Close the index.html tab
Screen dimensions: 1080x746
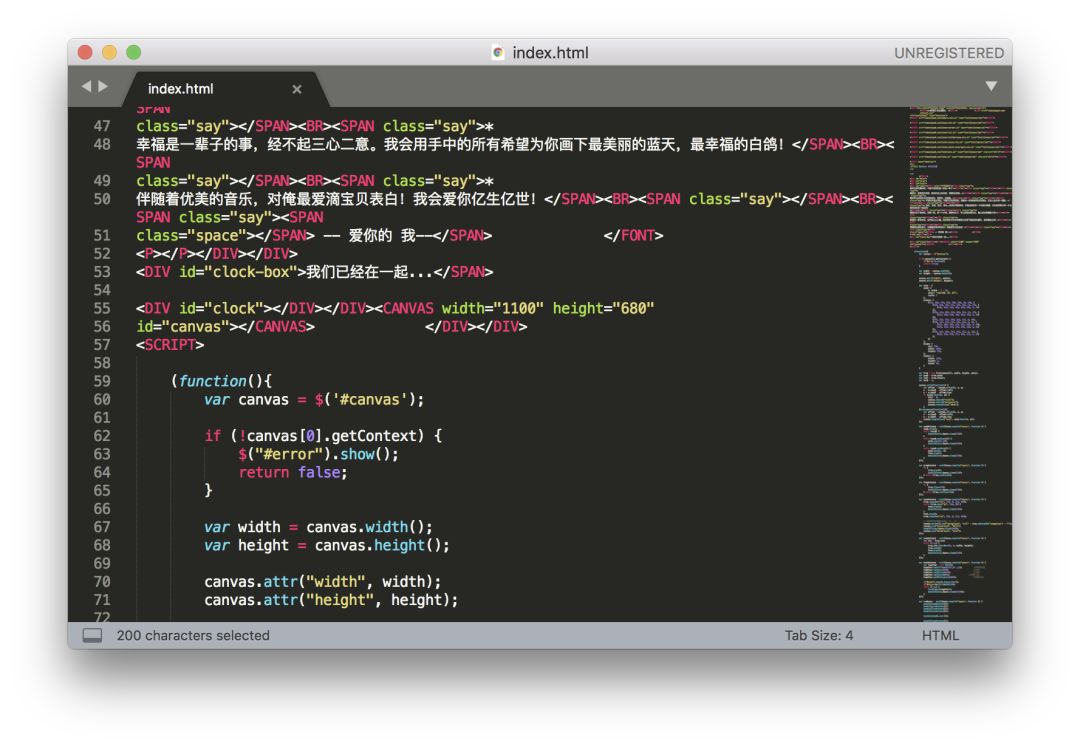click(297, 89)
